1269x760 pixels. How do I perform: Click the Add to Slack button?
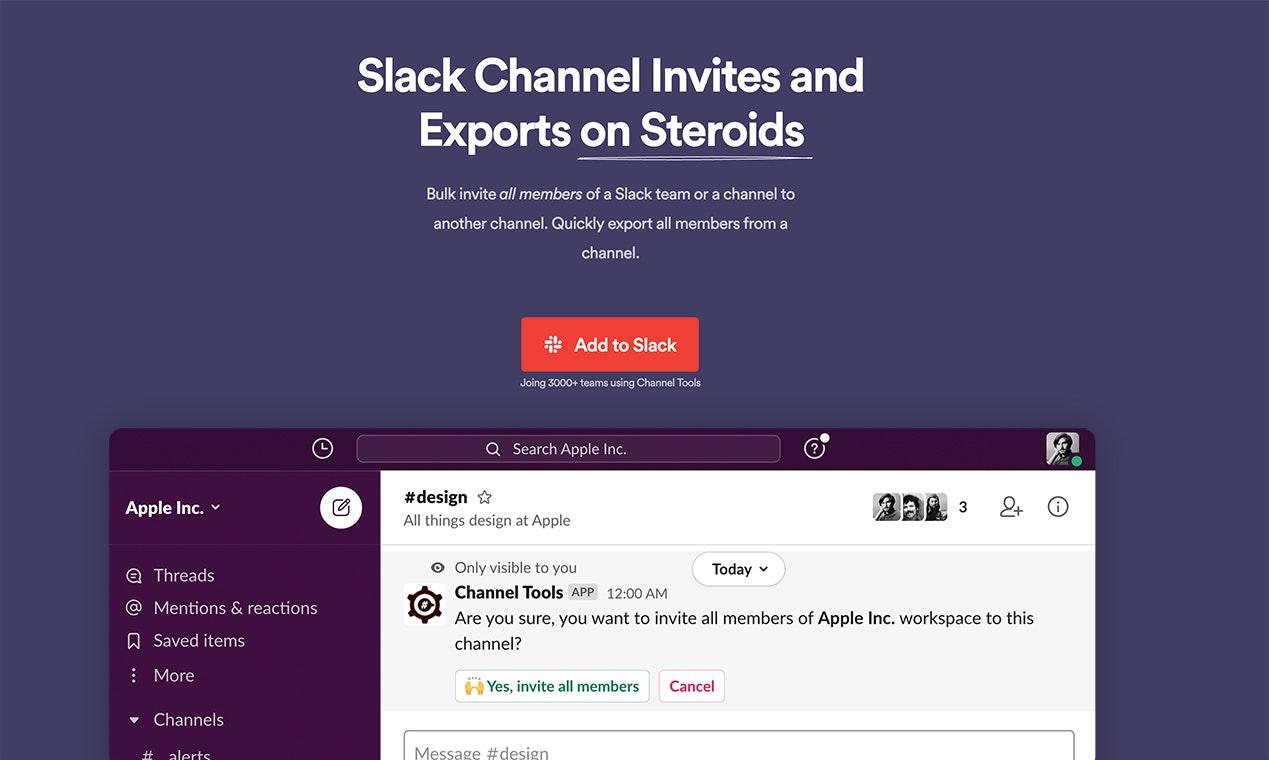[x=610, y=345]
